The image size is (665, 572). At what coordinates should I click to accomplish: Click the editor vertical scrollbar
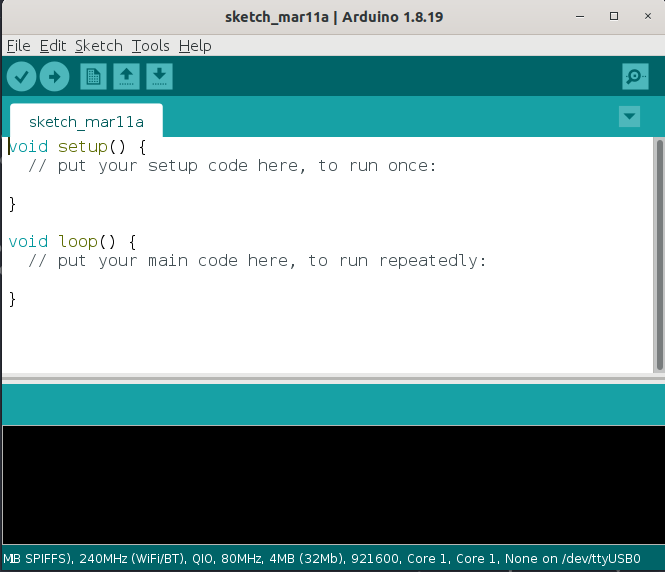click(659, 255)
